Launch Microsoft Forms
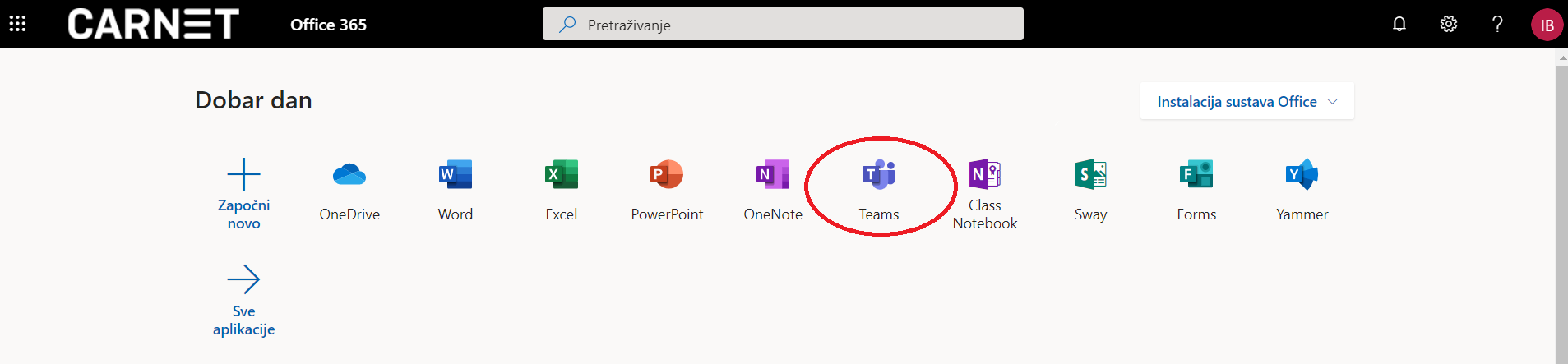 [1196, 191]
